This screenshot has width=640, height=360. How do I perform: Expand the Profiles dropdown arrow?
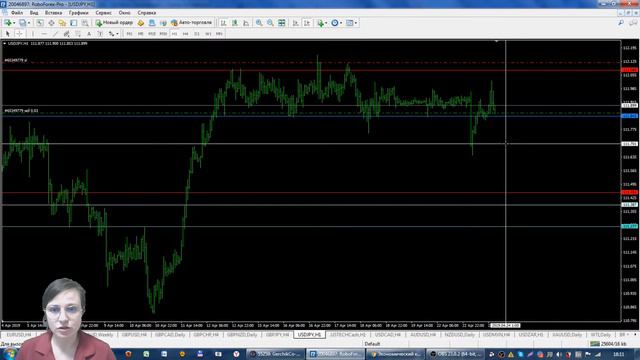pyautogui.click(x=29, y=23)
